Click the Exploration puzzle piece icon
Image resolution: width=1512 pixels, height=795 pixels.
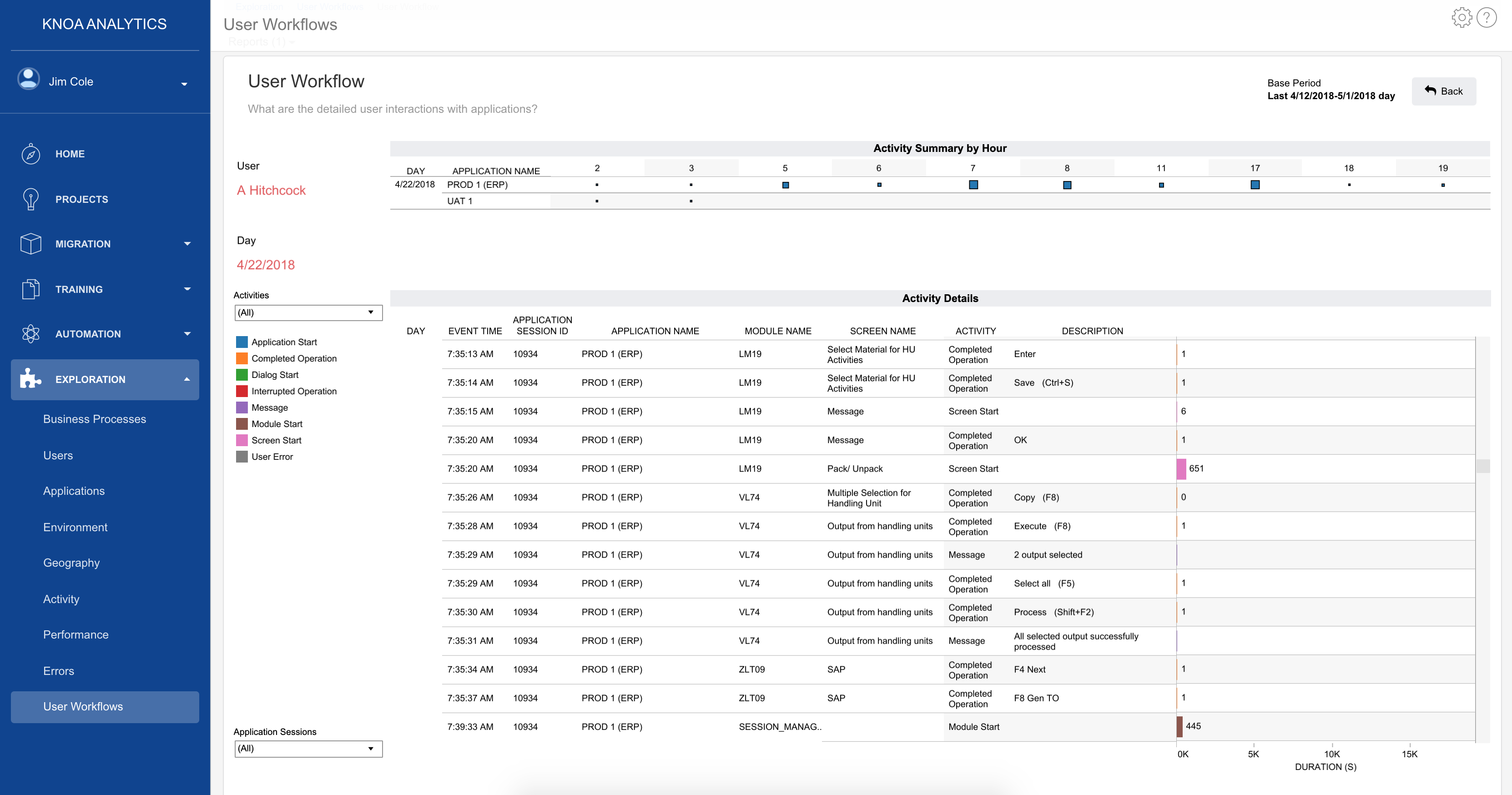pos(30,379)
